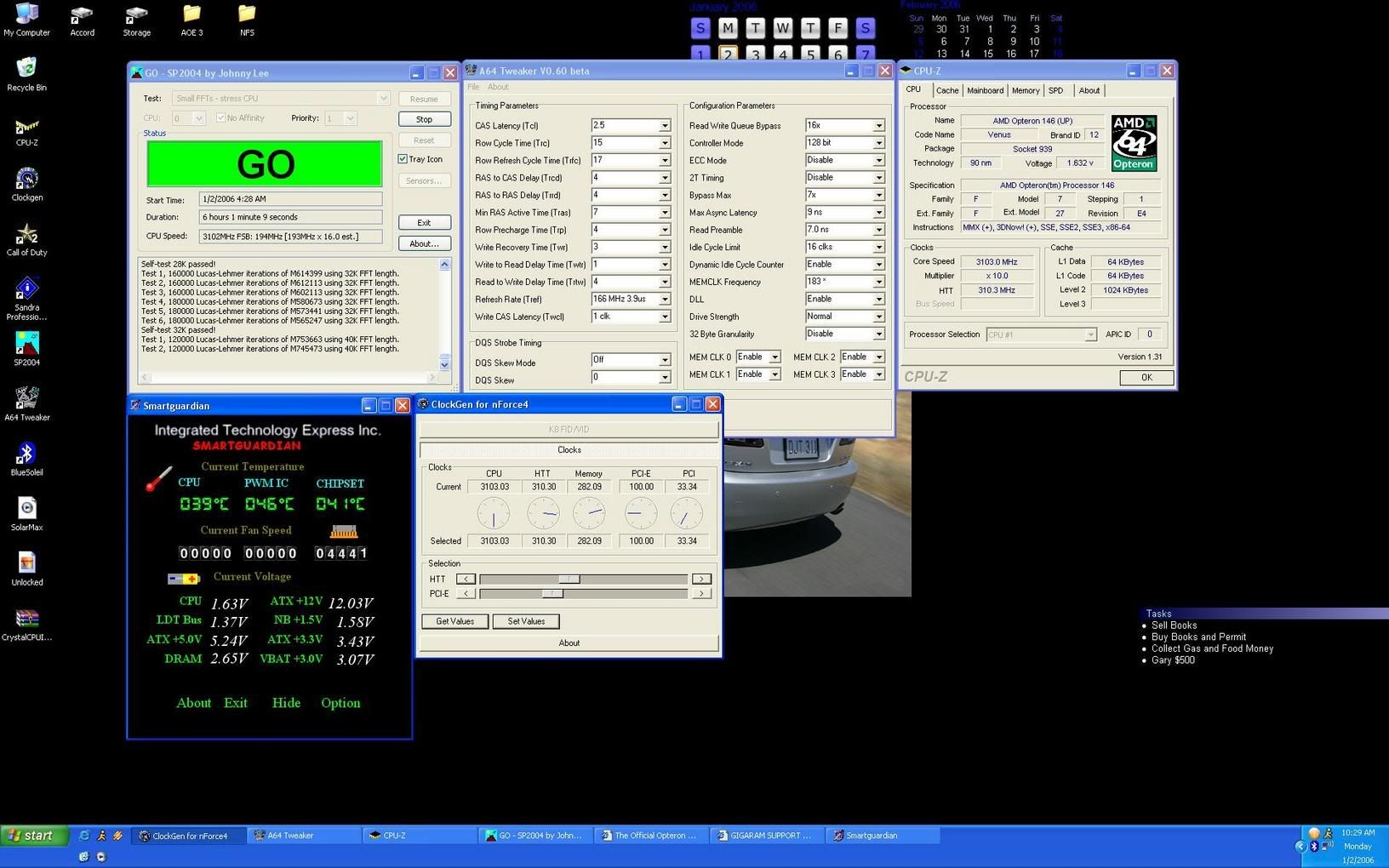Click the Smartguardian thermometer icon
1389x868 pixels.
pyautogui.click(x=158, y=478)
